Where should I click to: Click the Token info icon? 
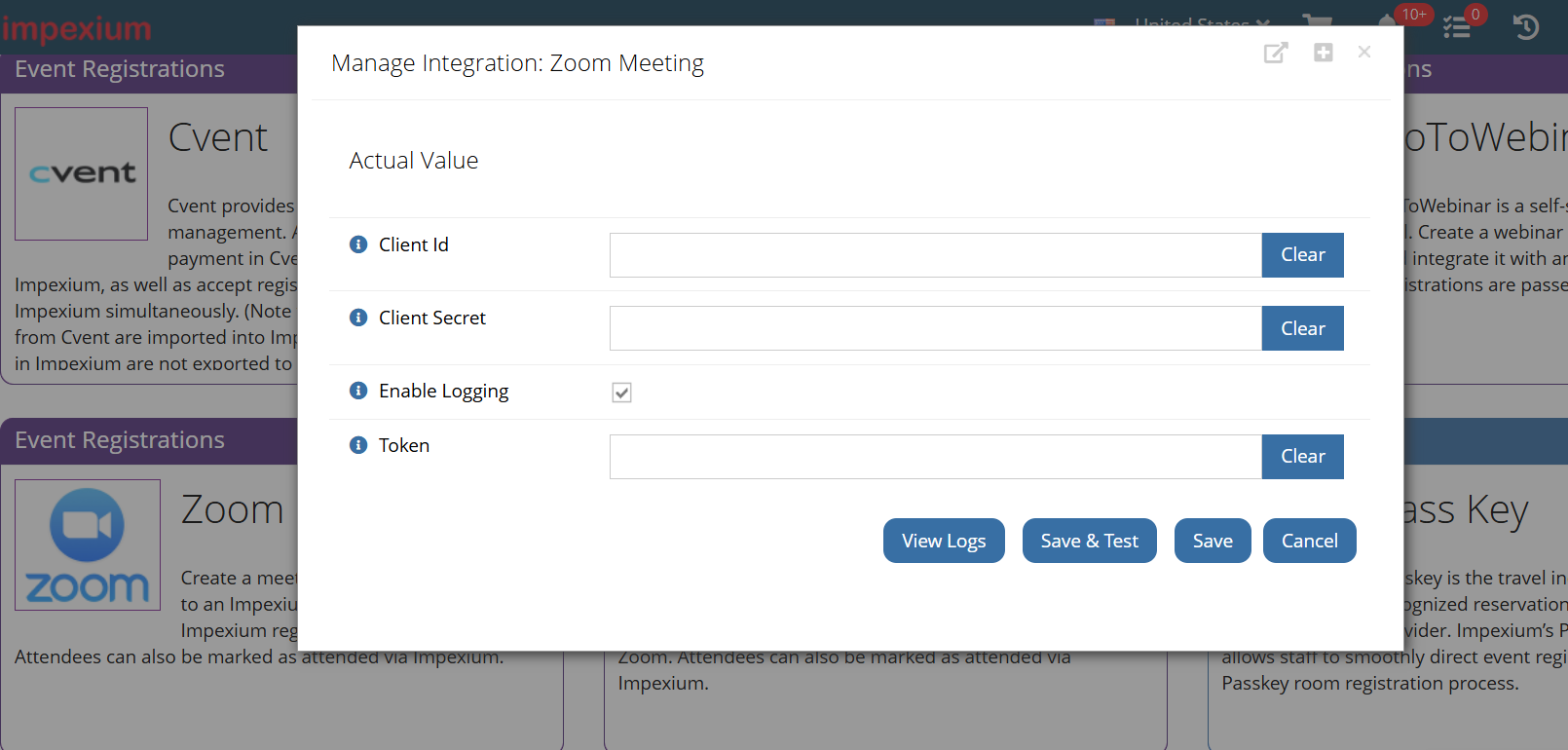358,445
